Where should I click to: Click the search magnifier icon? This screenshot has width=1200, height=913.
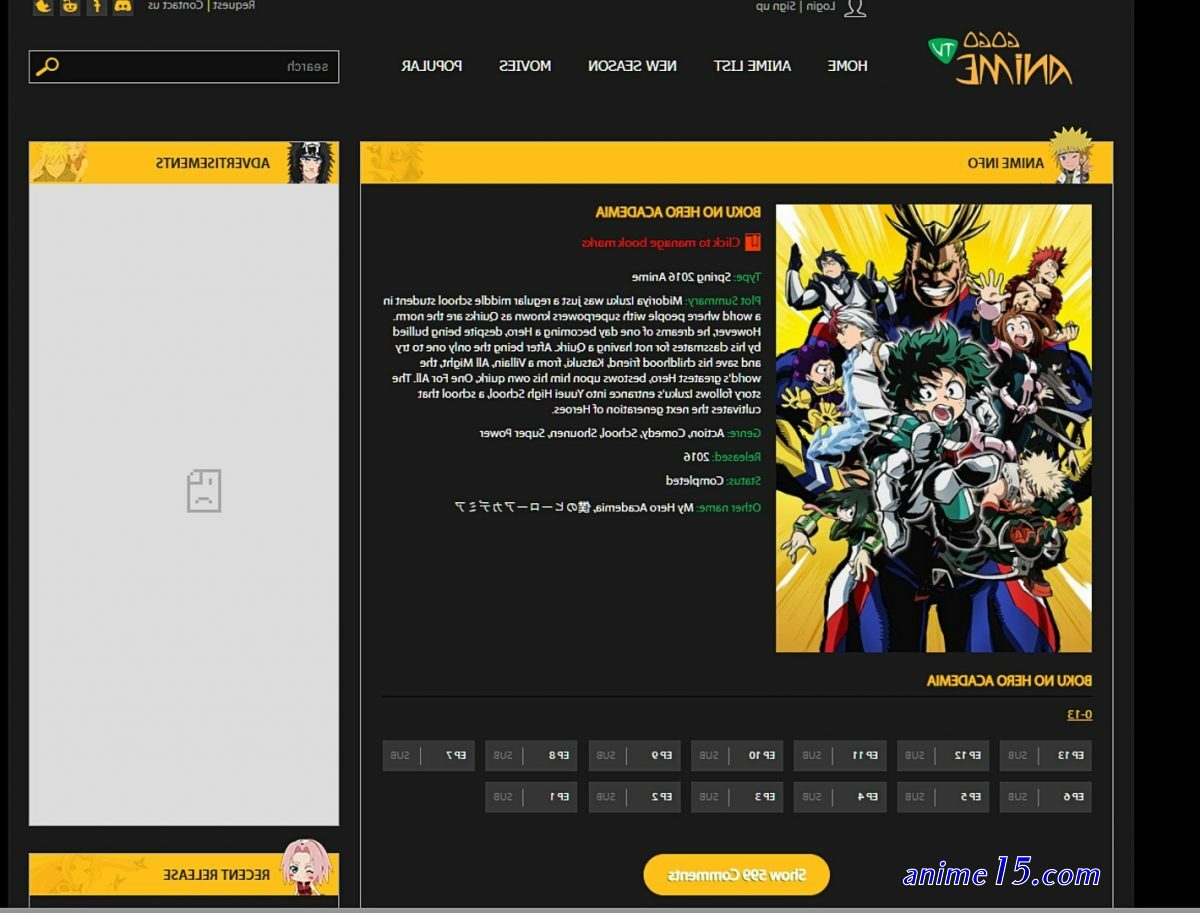[x=47, y=67]
